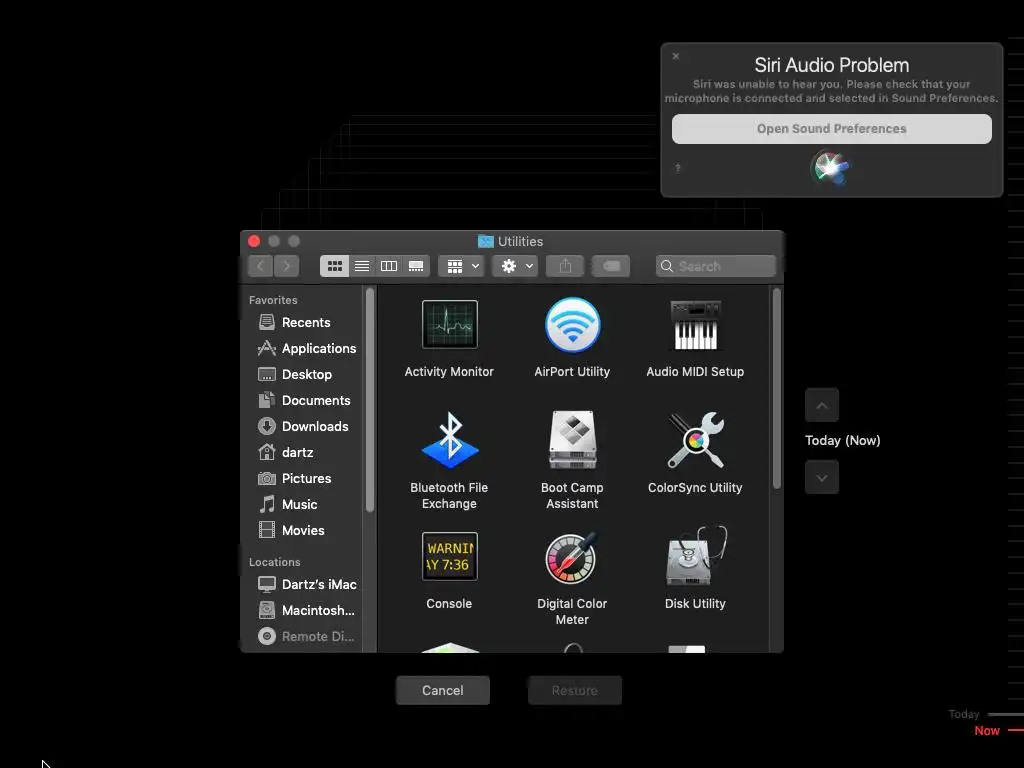Viewport: 1024px width, 768px height.
Task: Click Open Sound Preferences button
Action: 831,129
